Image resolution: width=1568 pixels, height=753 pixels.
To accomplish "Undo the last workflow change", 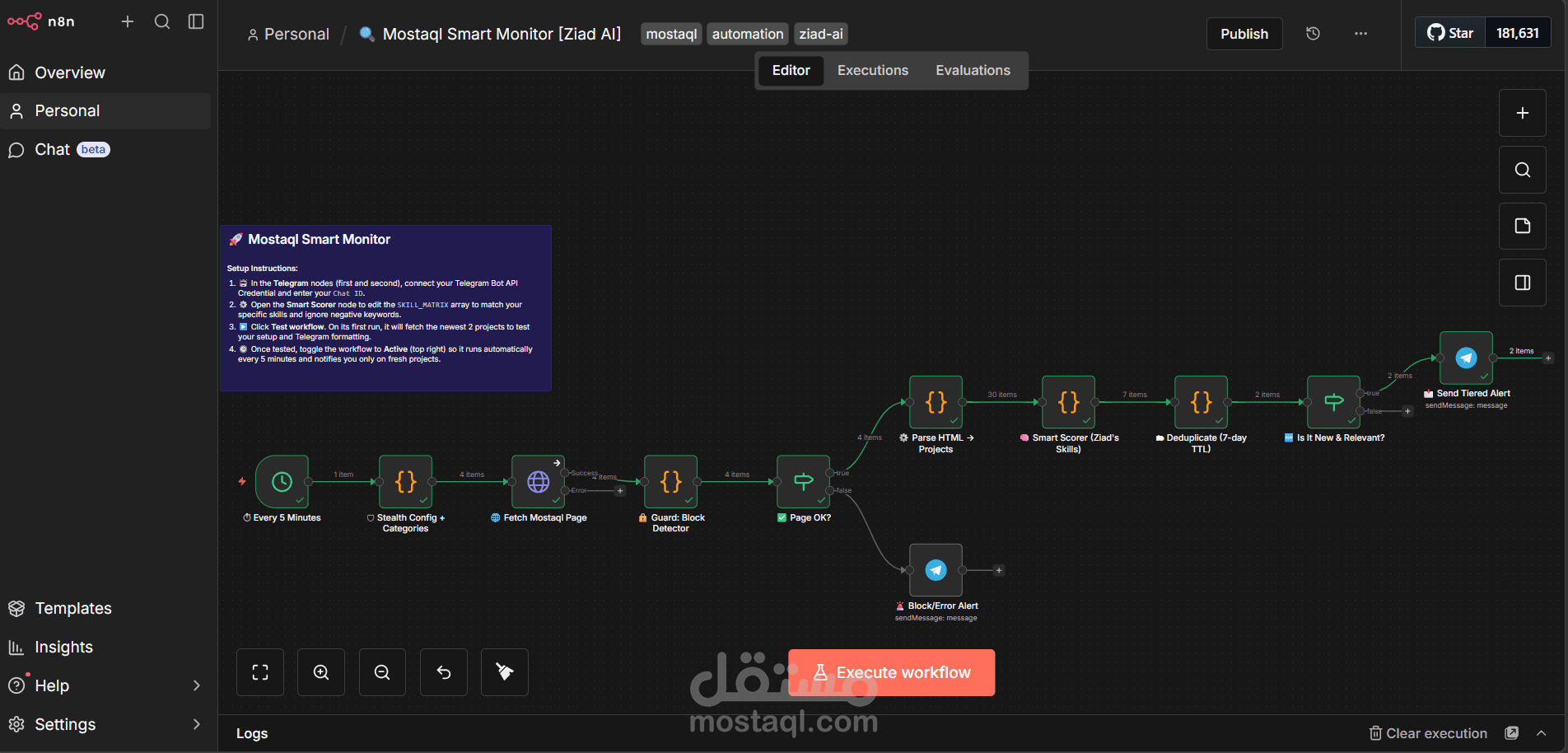I will [x=443, y=672].
